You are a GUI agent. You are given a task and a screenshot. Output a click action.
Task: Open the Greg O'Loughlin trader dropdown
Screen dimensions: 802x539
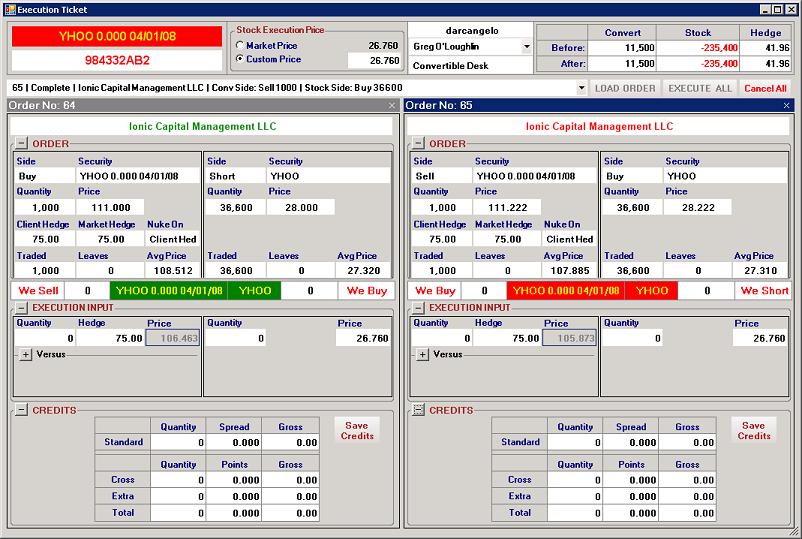click(526, 47)
